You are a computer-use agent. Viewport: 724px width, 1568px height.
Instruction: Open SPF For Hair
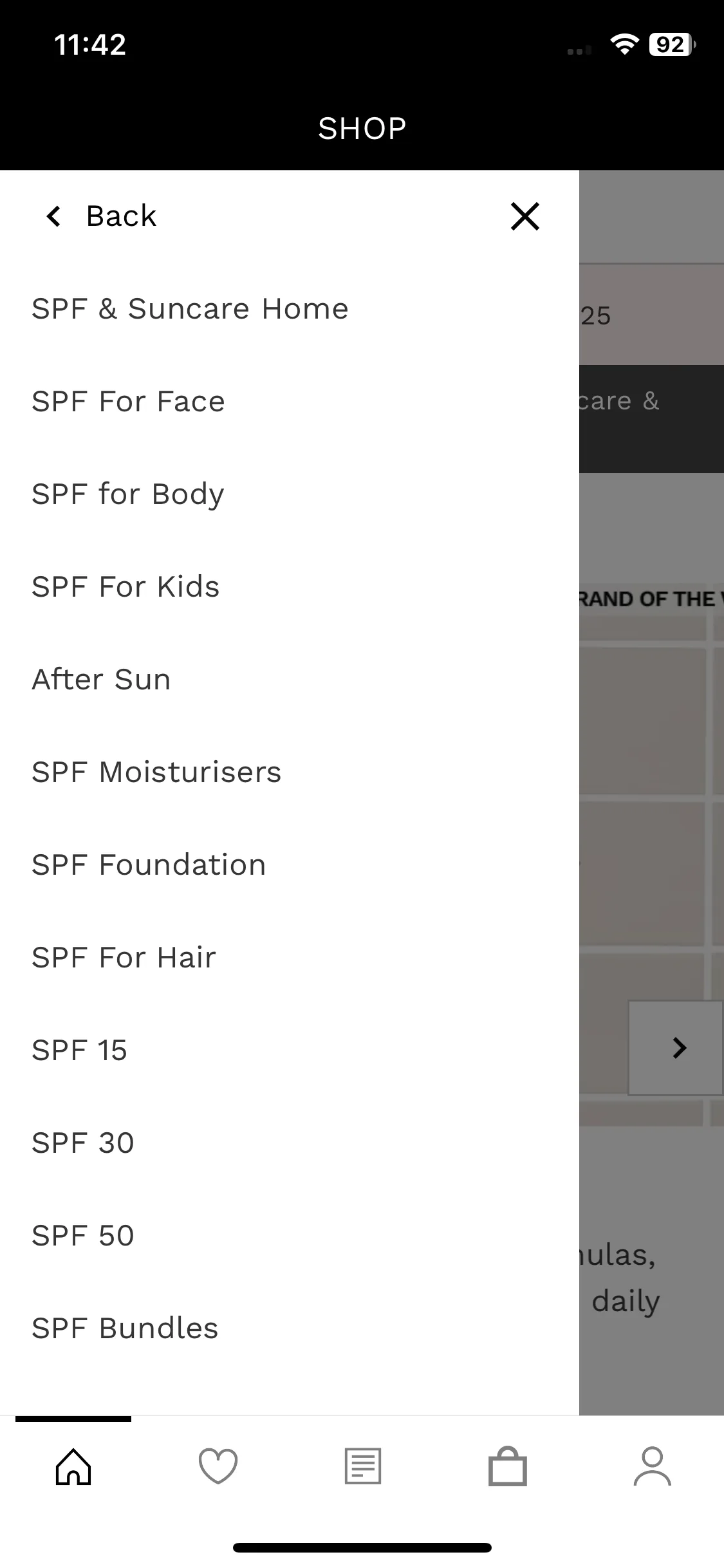click(x=124, y=958)
